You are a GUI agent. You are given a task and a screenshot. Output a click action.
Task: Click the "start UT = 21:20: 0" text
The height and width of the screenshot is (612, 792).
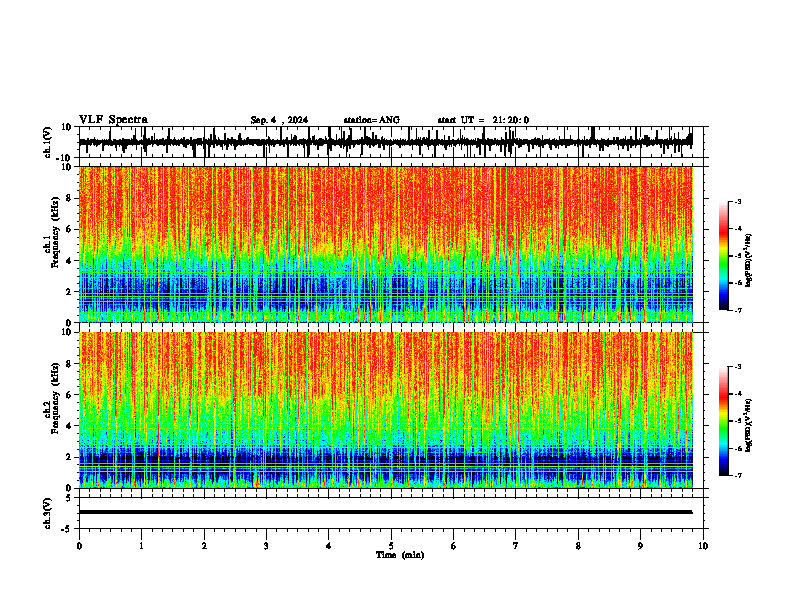[483, 120]
